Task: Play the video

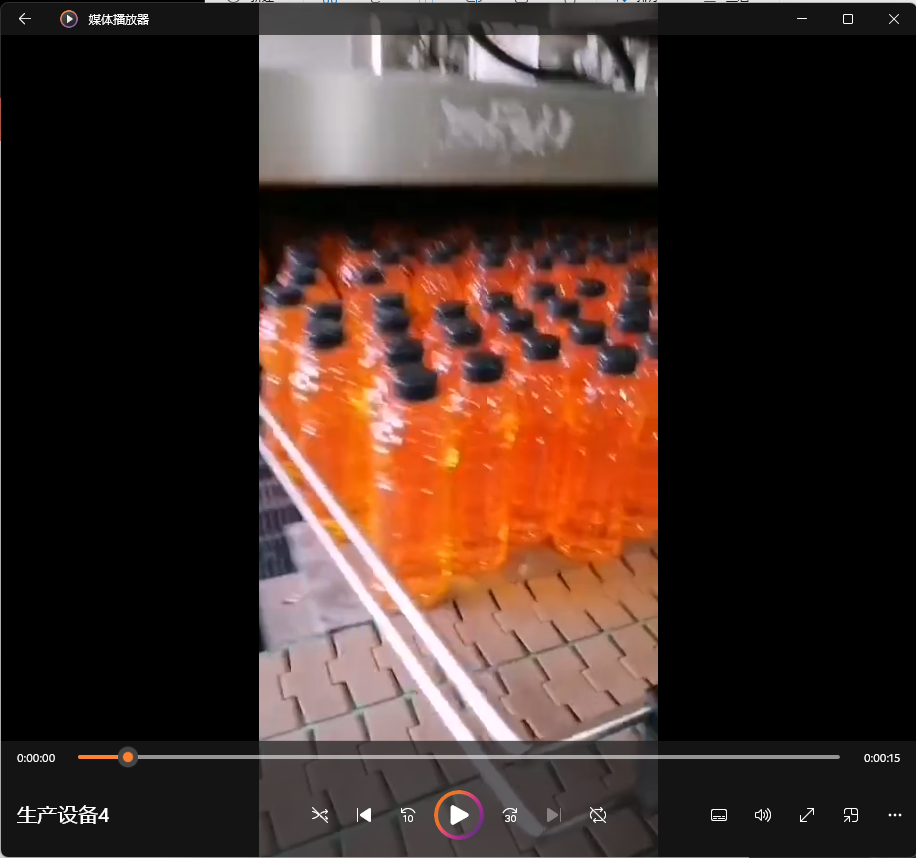Action: (x=459, y=815)
